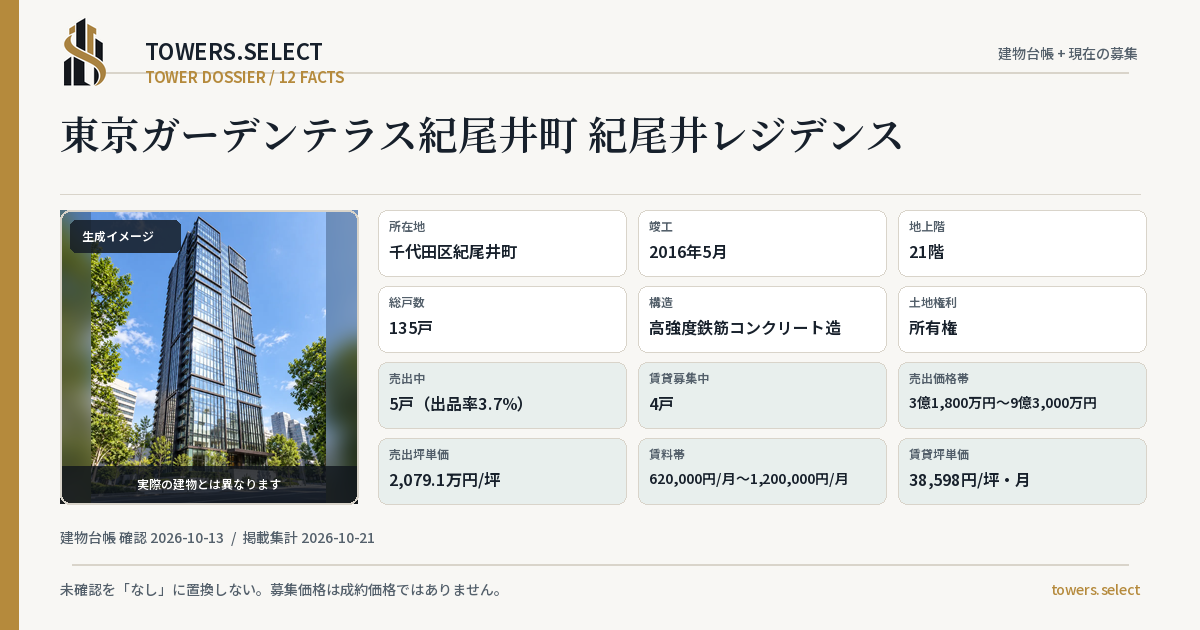Click the 東京ガーデンテラス紀尾井町 tower title
1200x630 pixels.
pyautogui.click(x=482, y=136)
